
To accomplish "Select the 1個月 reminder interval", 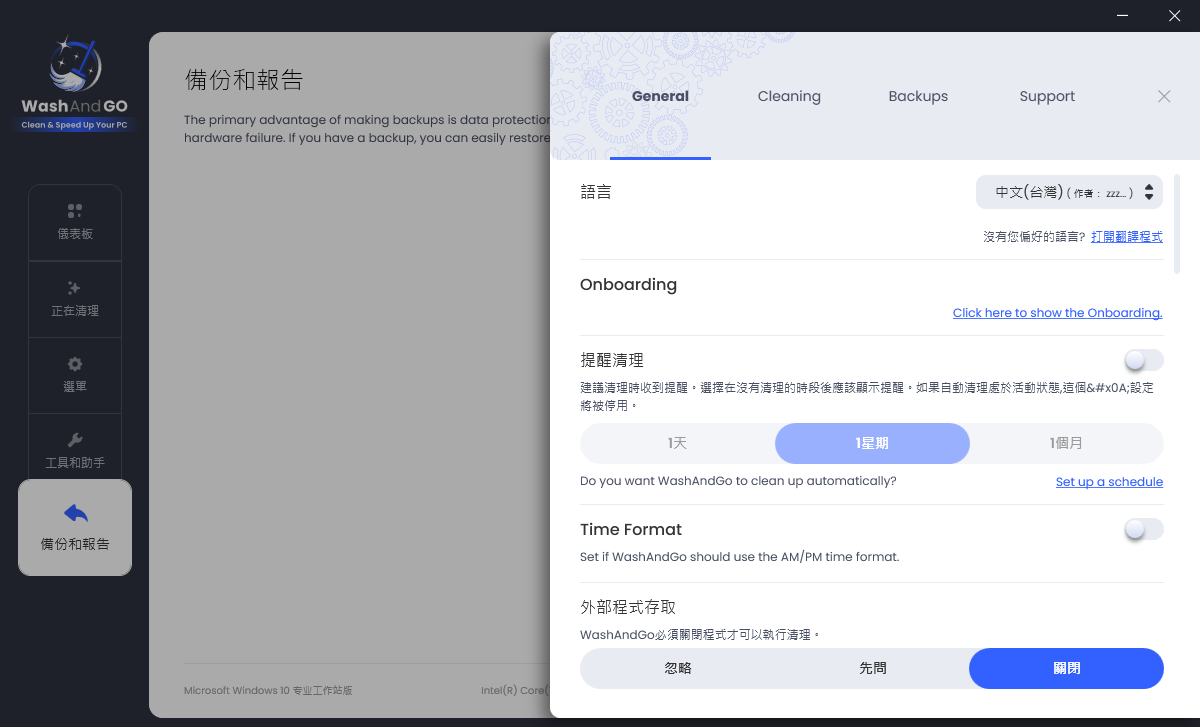I will (1066, 443).
